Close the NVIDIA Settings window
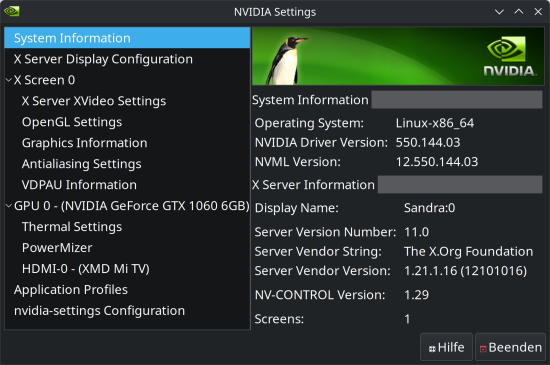 pyautogui.click(x=538, y=12)
